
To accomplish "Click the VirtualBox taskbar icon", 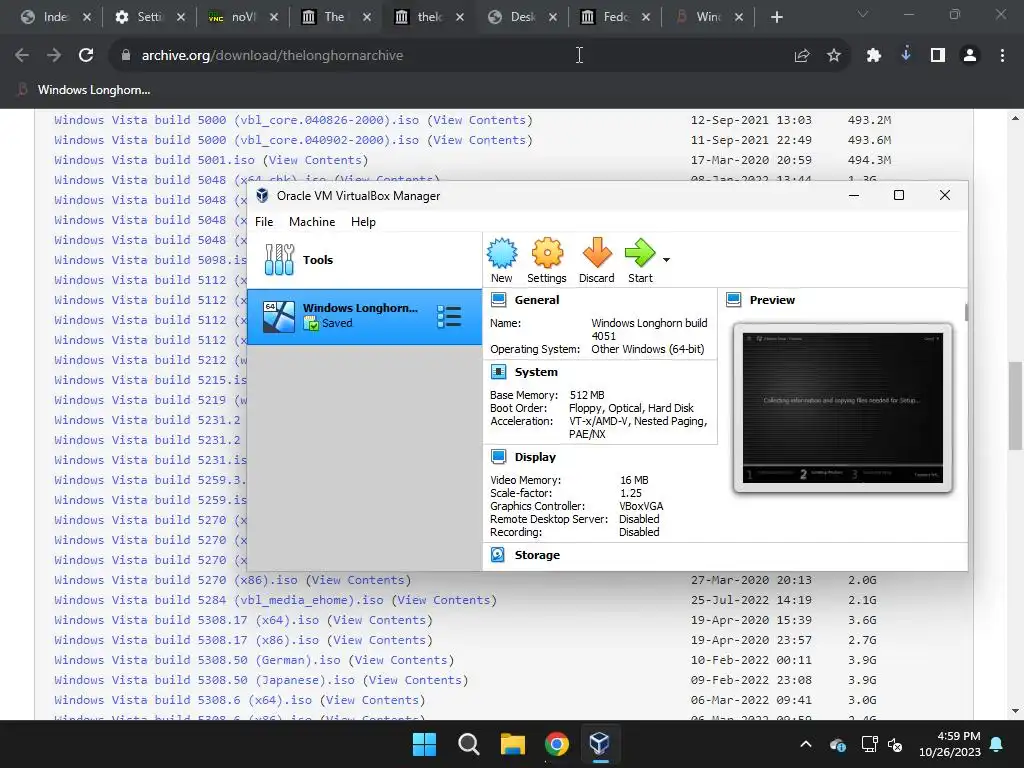I will [600, 744].
